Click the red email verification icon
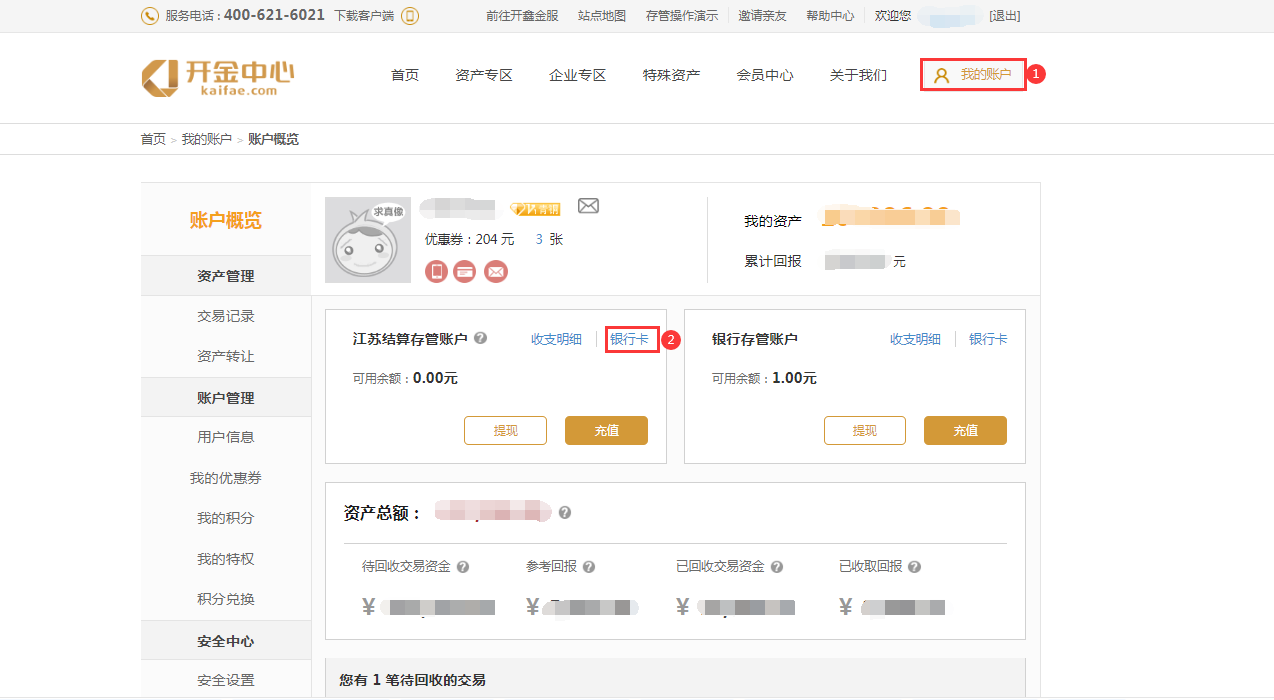The height and width of the screenshot is (700, 1274). click(496, 271)
